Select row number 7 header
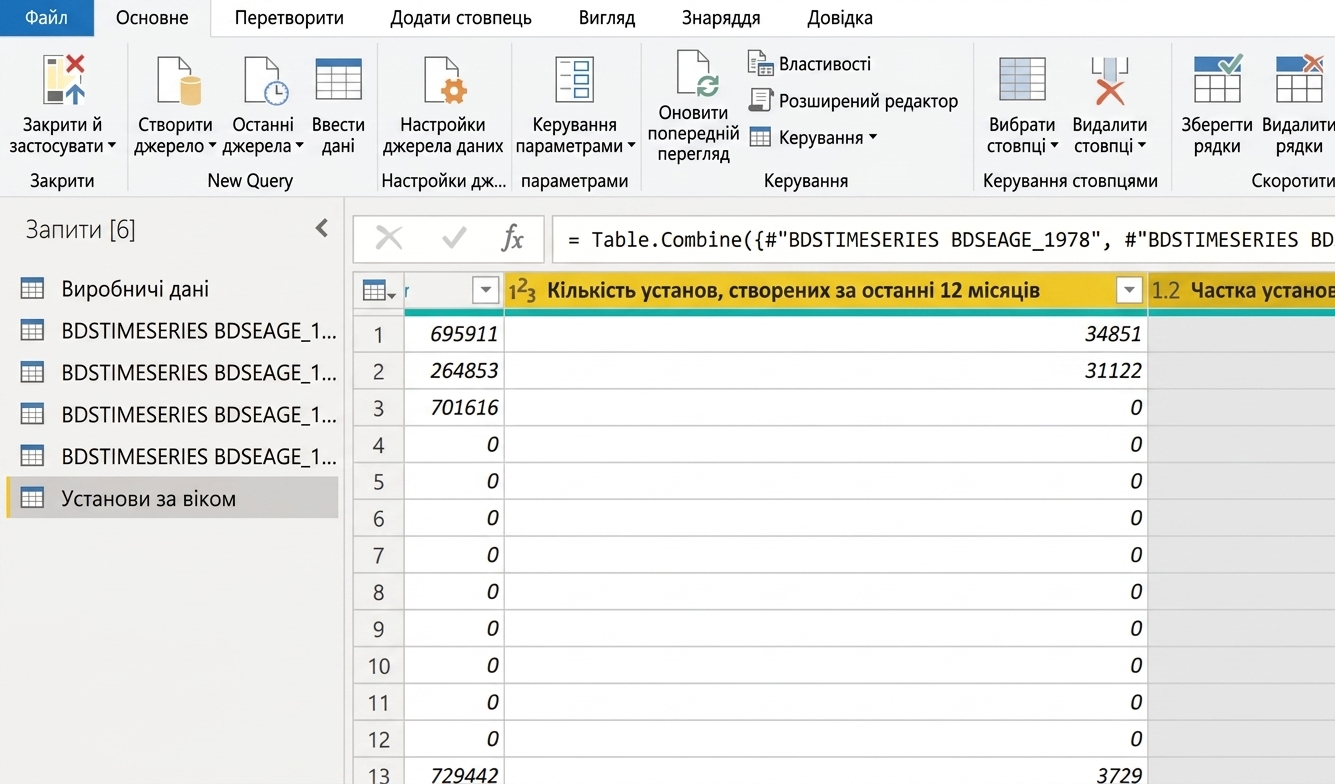This screenshot has width=1335, height=784. [378, 556]
